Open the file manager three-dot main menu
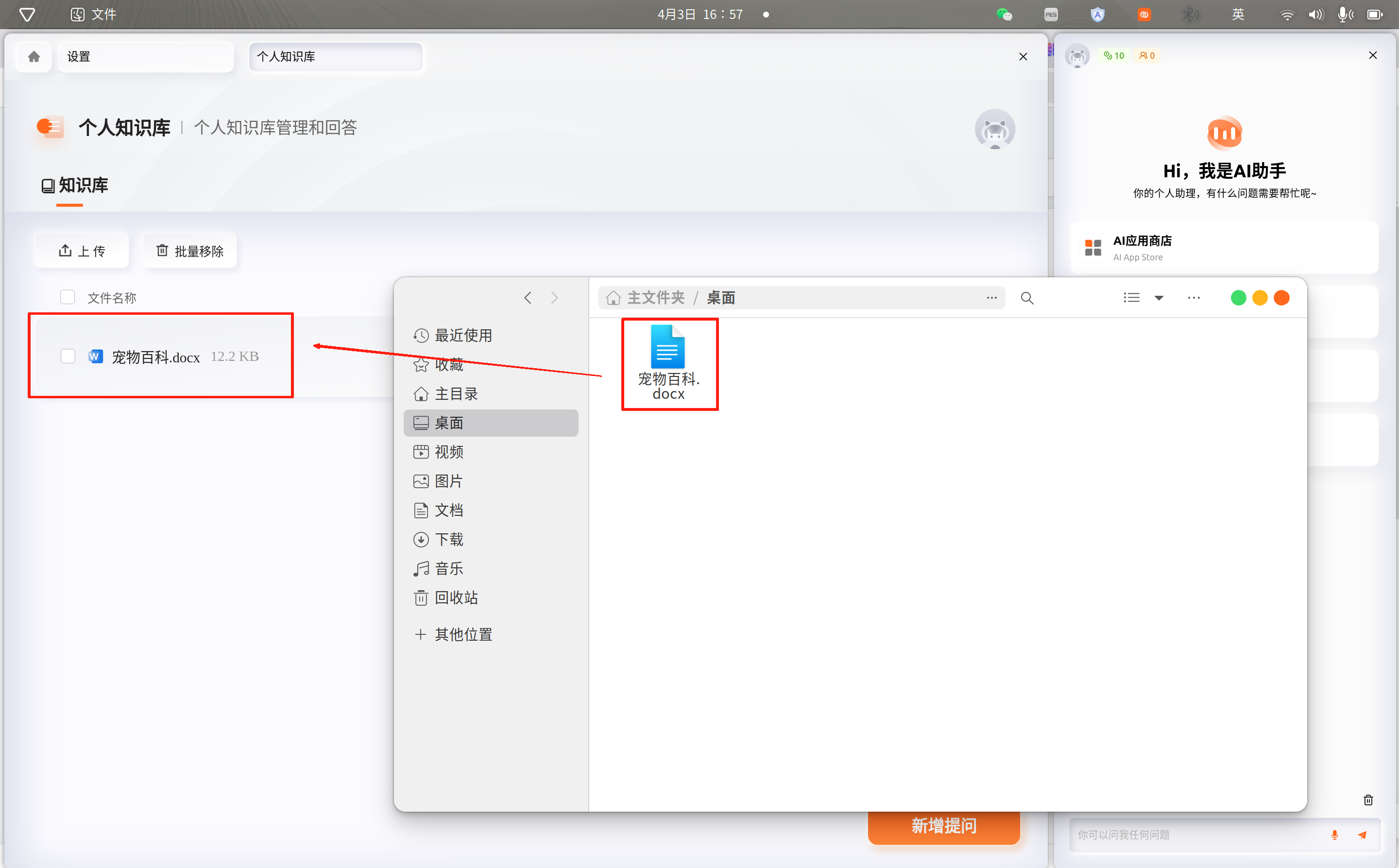The image size is (1399, 868). point(1194,298)
